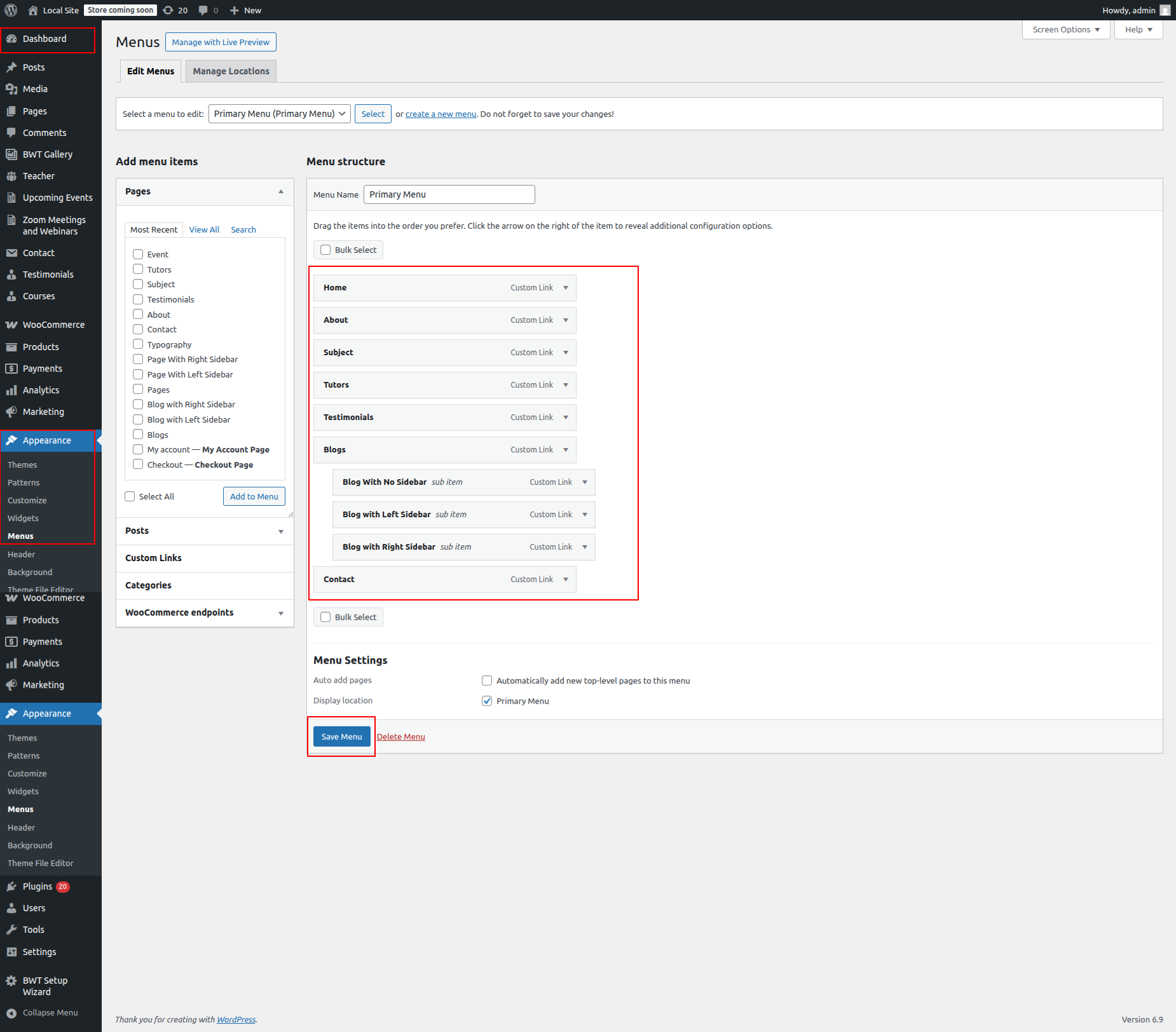Click the Save Menu button
Viewport: 1176px width, 1032px height.
click(341, 737)
